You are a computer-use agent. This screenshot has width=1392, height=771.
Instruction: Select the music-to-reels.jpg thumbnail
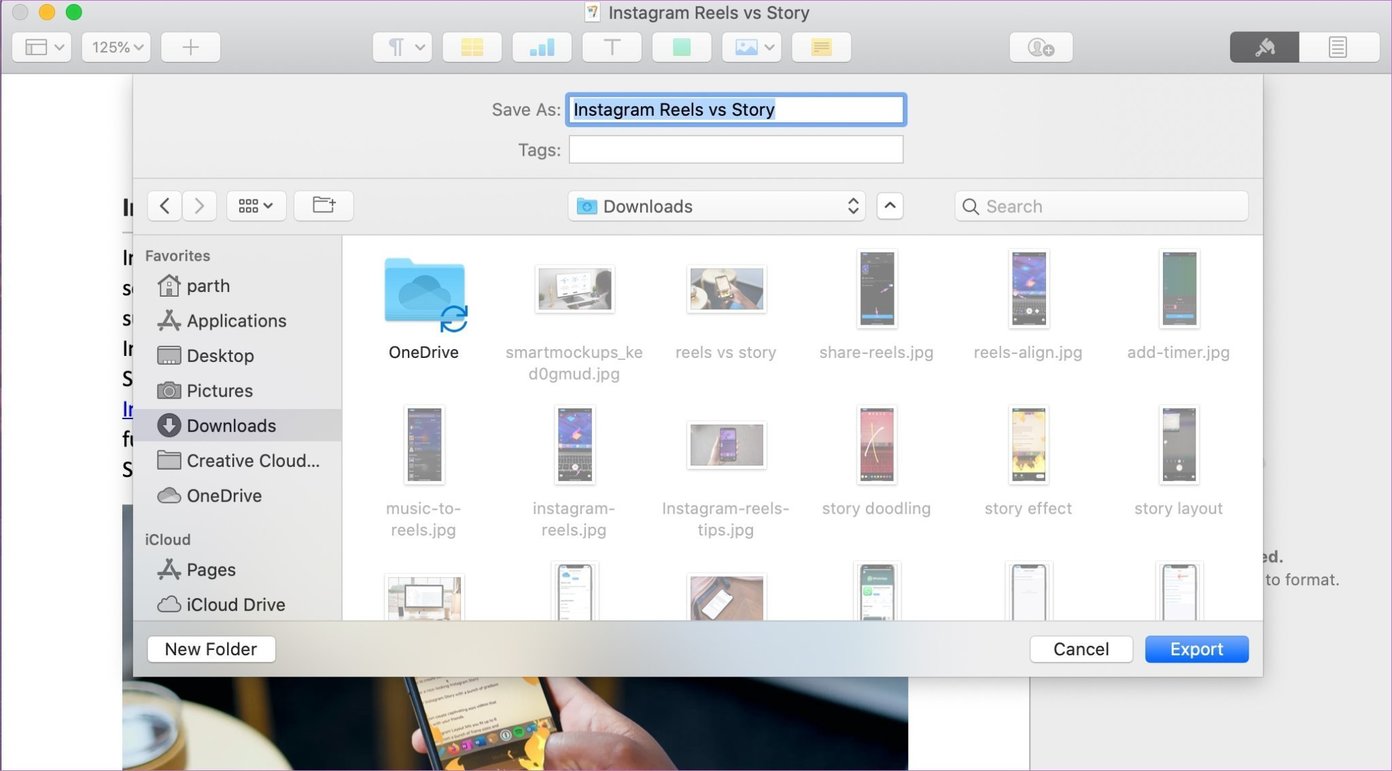[425, 445]
